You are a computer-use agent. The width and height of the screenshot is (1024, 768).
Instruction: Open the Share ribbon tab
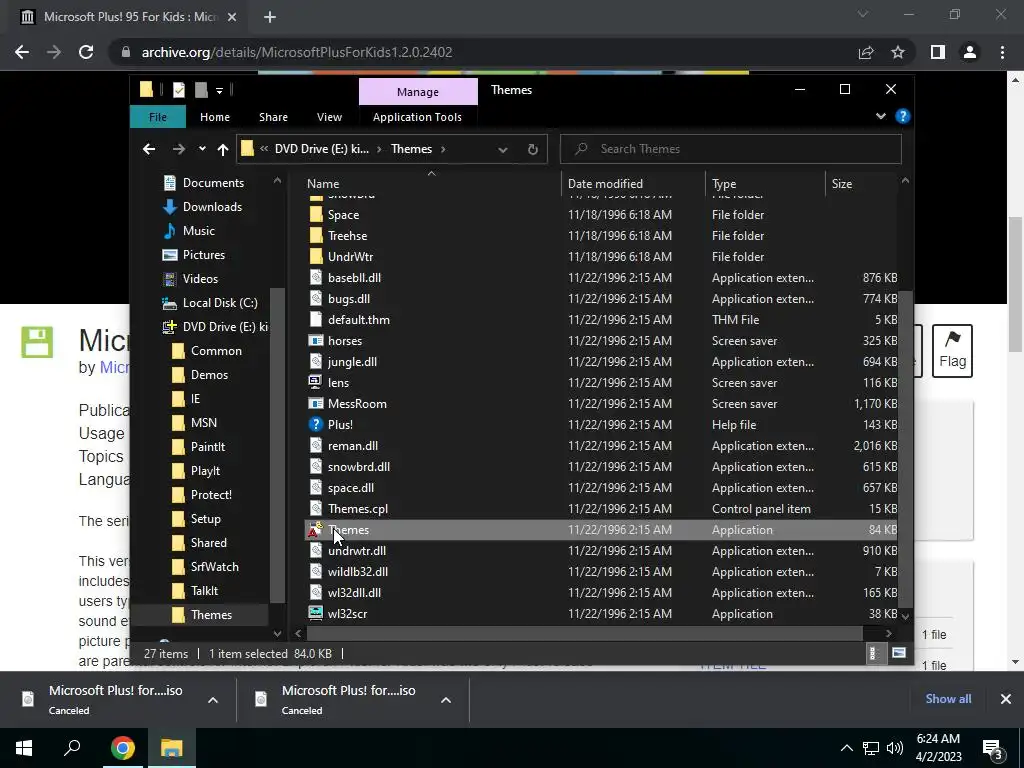[273, 117]
